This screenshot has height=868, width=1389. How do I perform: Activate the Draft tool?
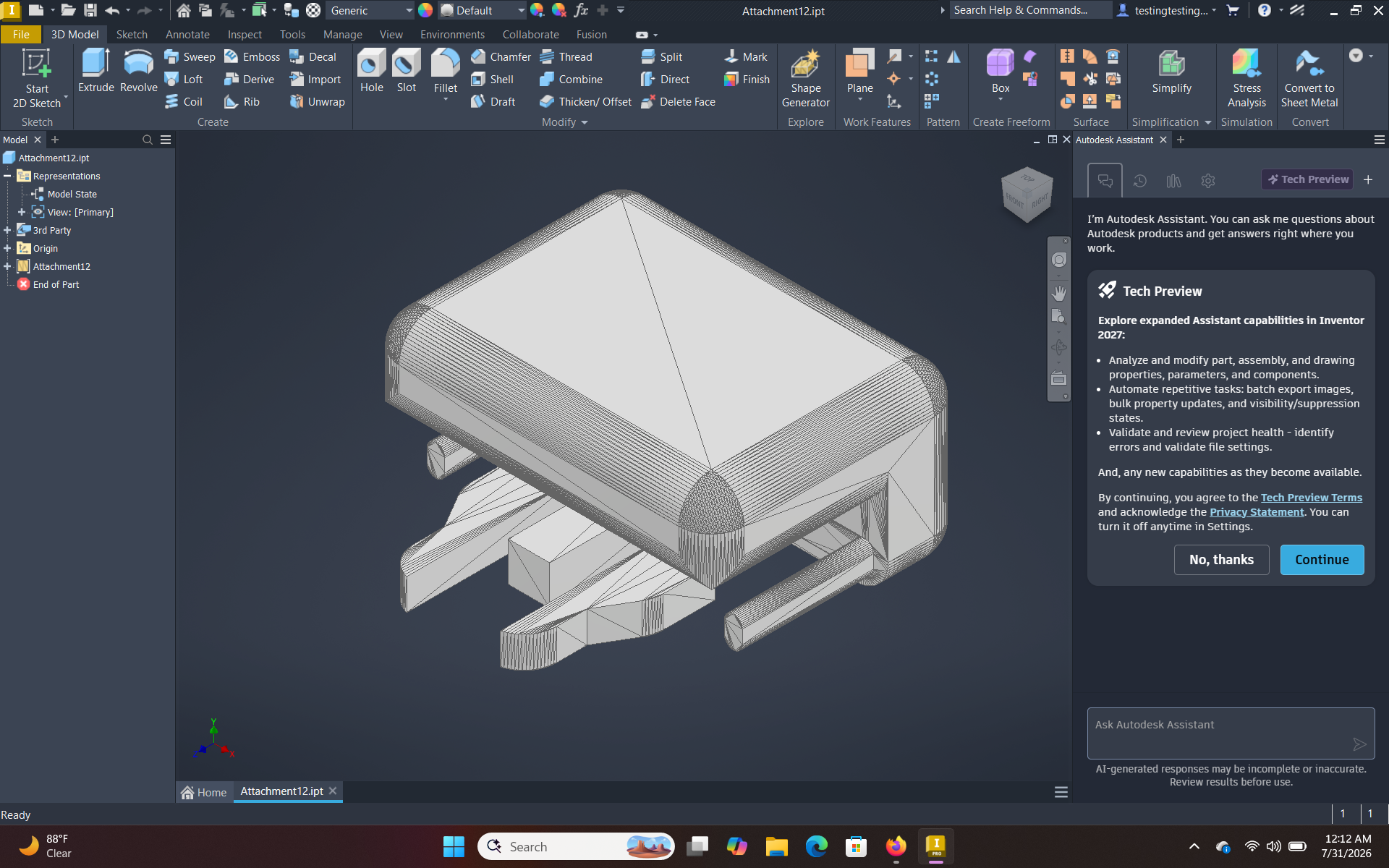pyautogui.click(x=493, y=101)
